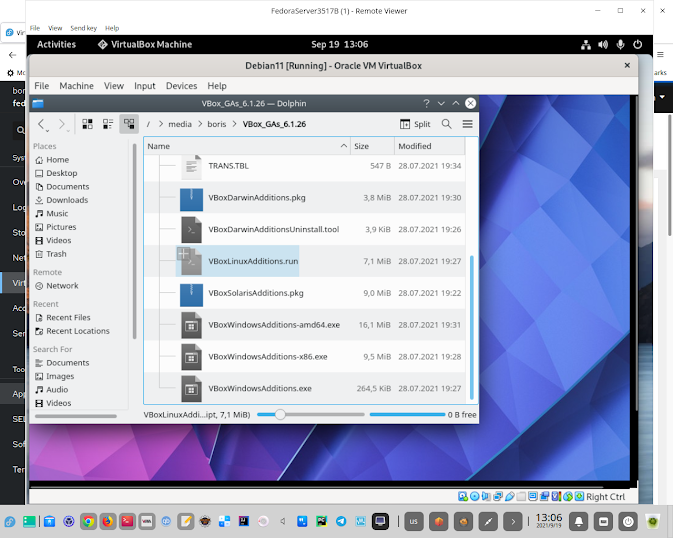Click the free space bar in status bar
This screenshot has height=538, width=673.
pos(407,415)
